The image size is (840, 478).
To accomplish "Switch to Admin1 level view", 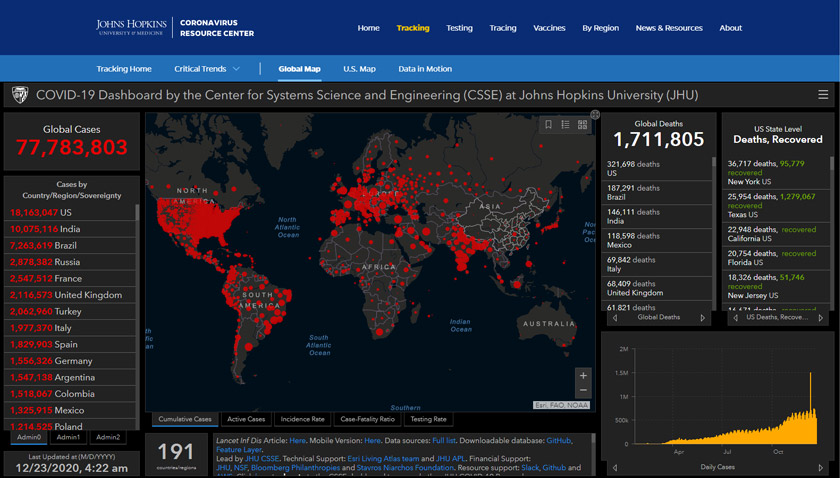I will [x=69, y=437].
